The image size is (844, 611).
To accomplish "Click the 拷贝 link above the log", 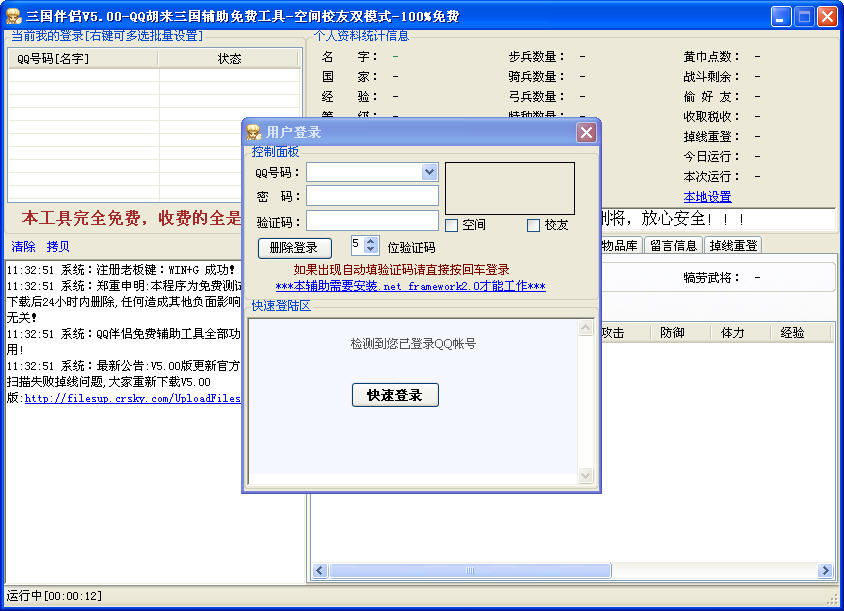I will coord(58,247).
